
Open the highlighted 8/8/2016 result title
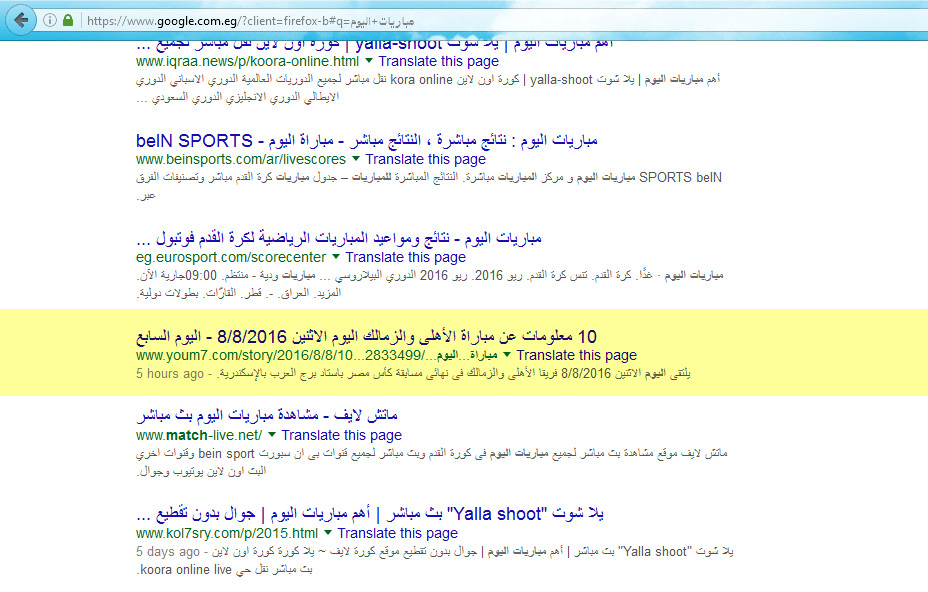click(366, 336)
